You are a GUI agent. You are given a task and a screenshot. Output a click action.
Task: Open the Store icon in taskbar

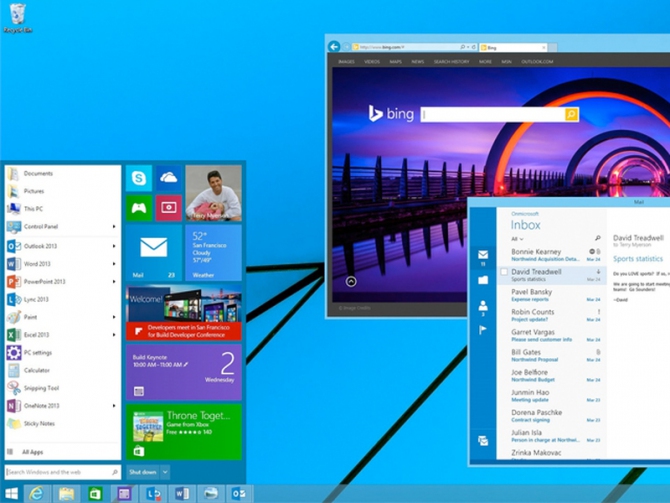95,494
